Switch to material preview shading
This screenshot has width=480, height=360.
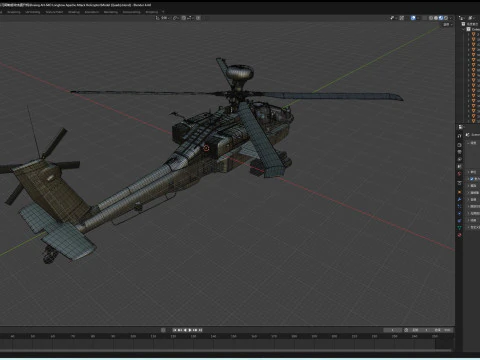click(x=441, y=18)
